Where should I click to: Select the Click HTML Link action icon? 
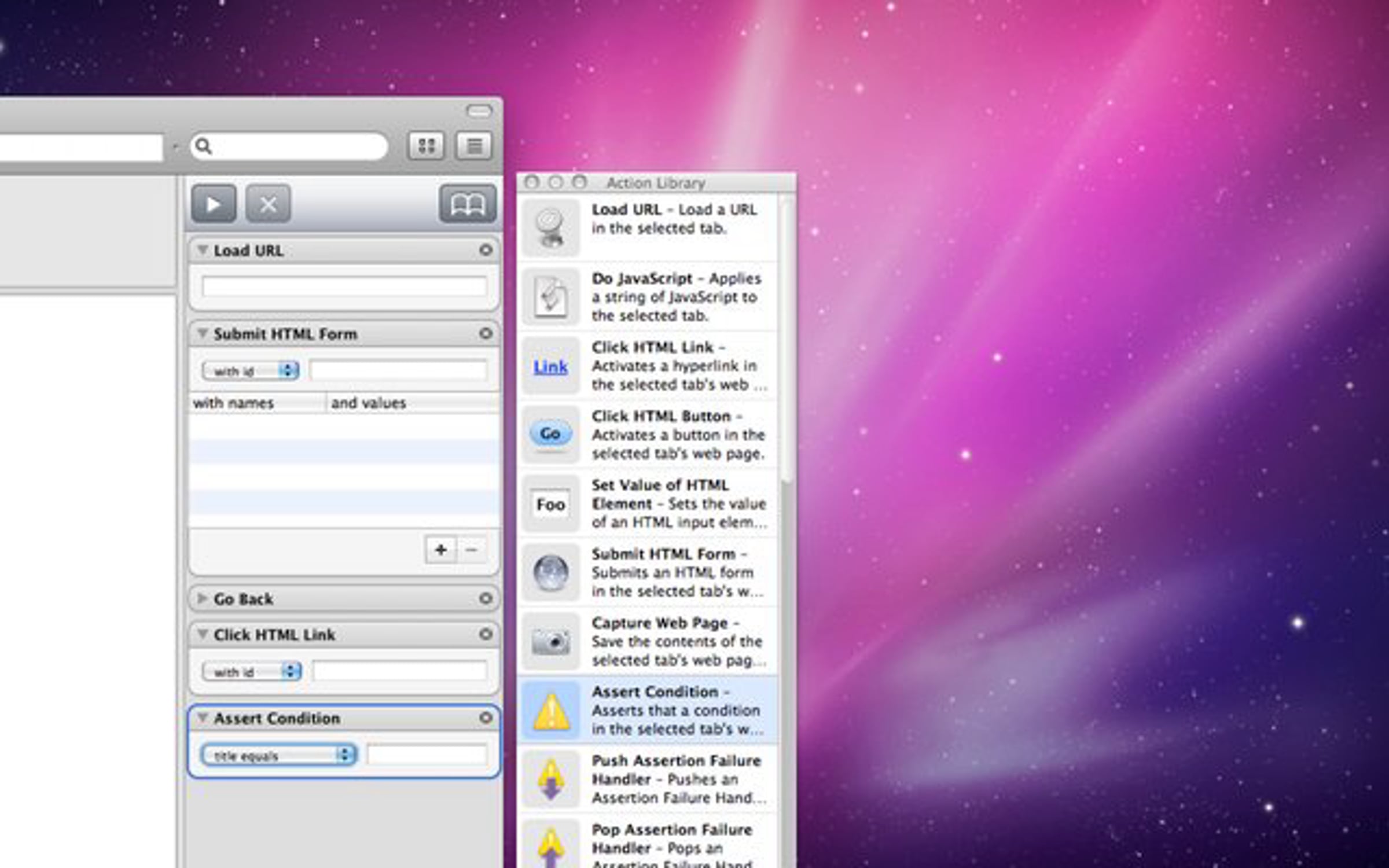tap(550, 366)
